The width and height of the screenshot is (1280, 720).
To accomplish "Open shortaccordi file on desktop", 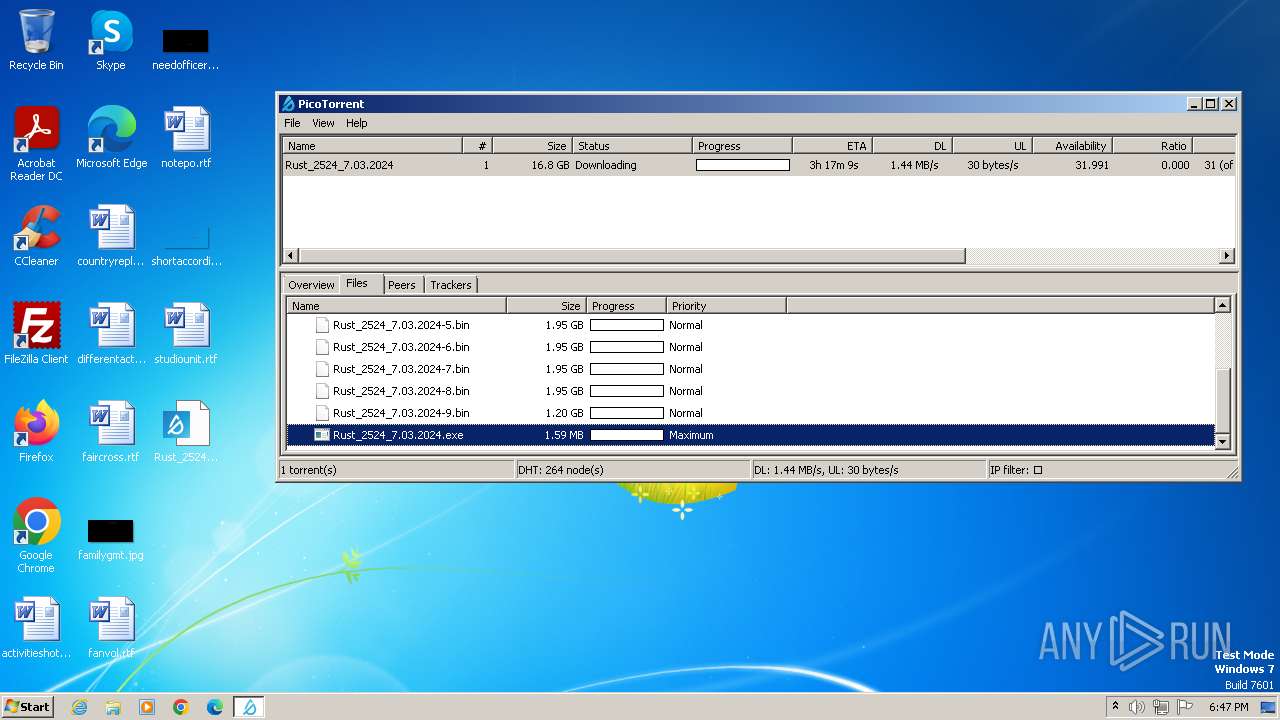I will (186, 246).
